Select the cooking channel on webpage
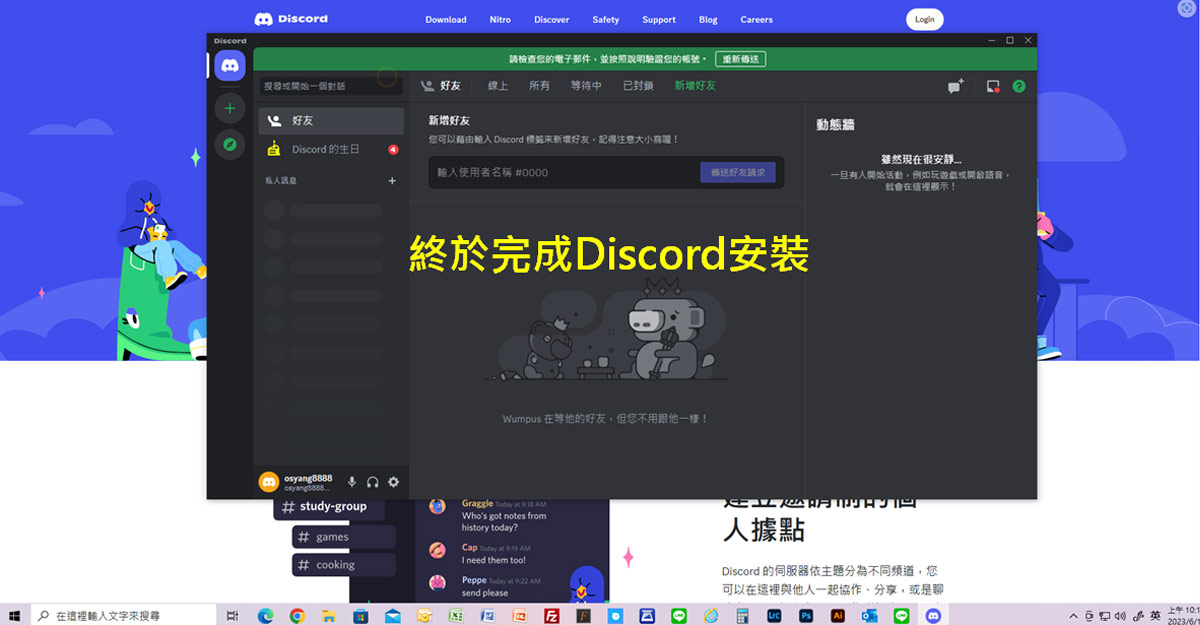 tap(344, 565)
